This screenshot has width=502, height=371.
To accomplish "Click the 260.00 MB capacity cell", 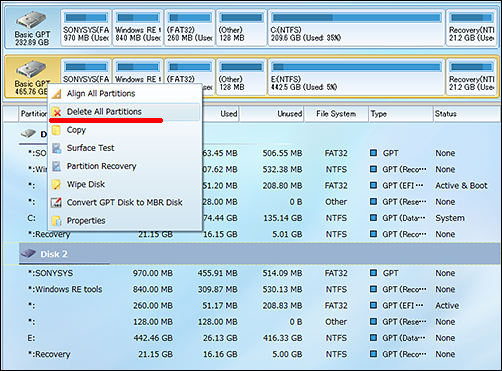I will point(153,305).
